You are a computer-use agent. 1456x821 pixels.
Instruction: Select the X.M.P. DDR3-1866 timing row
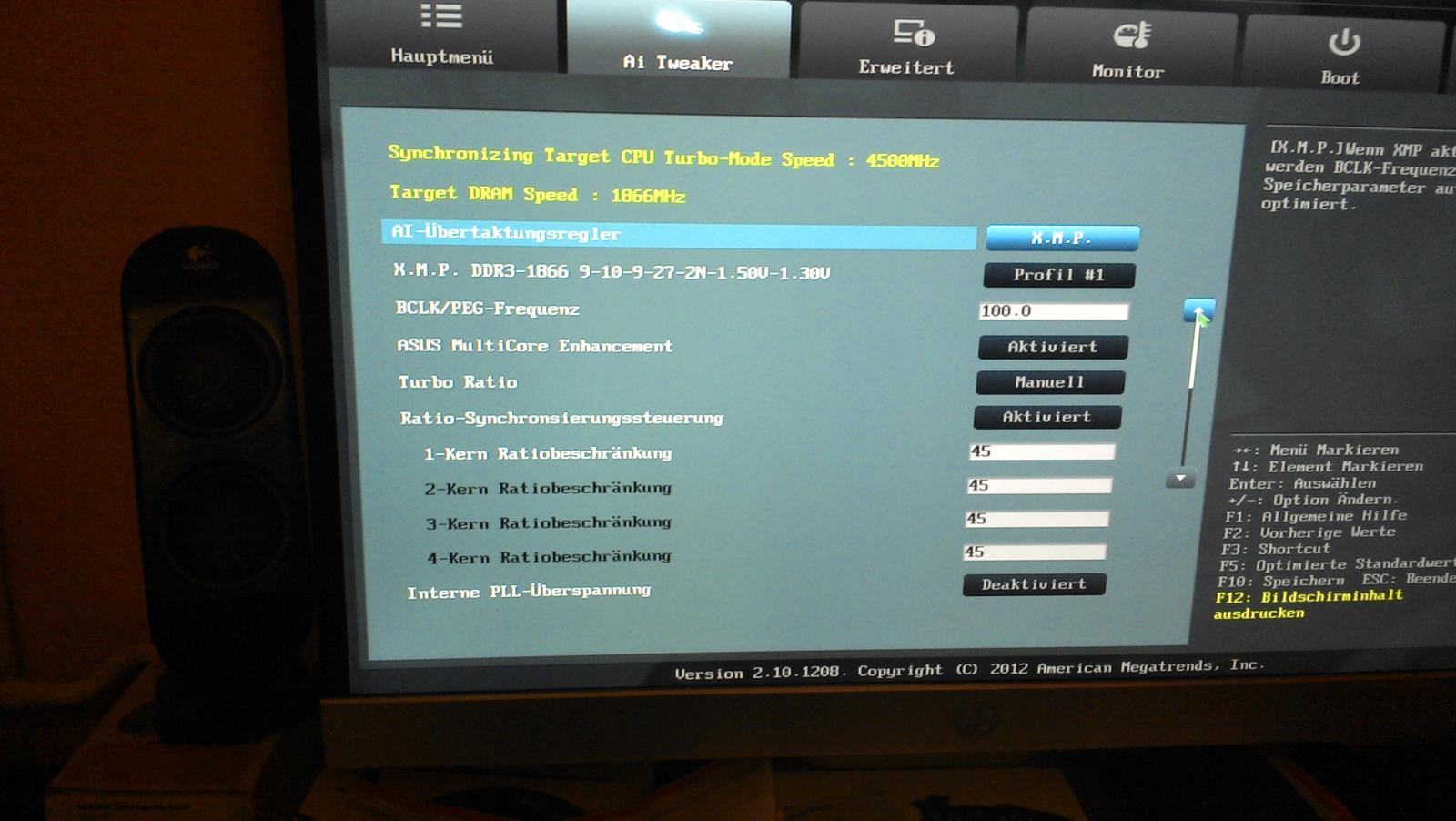(612, 271)
